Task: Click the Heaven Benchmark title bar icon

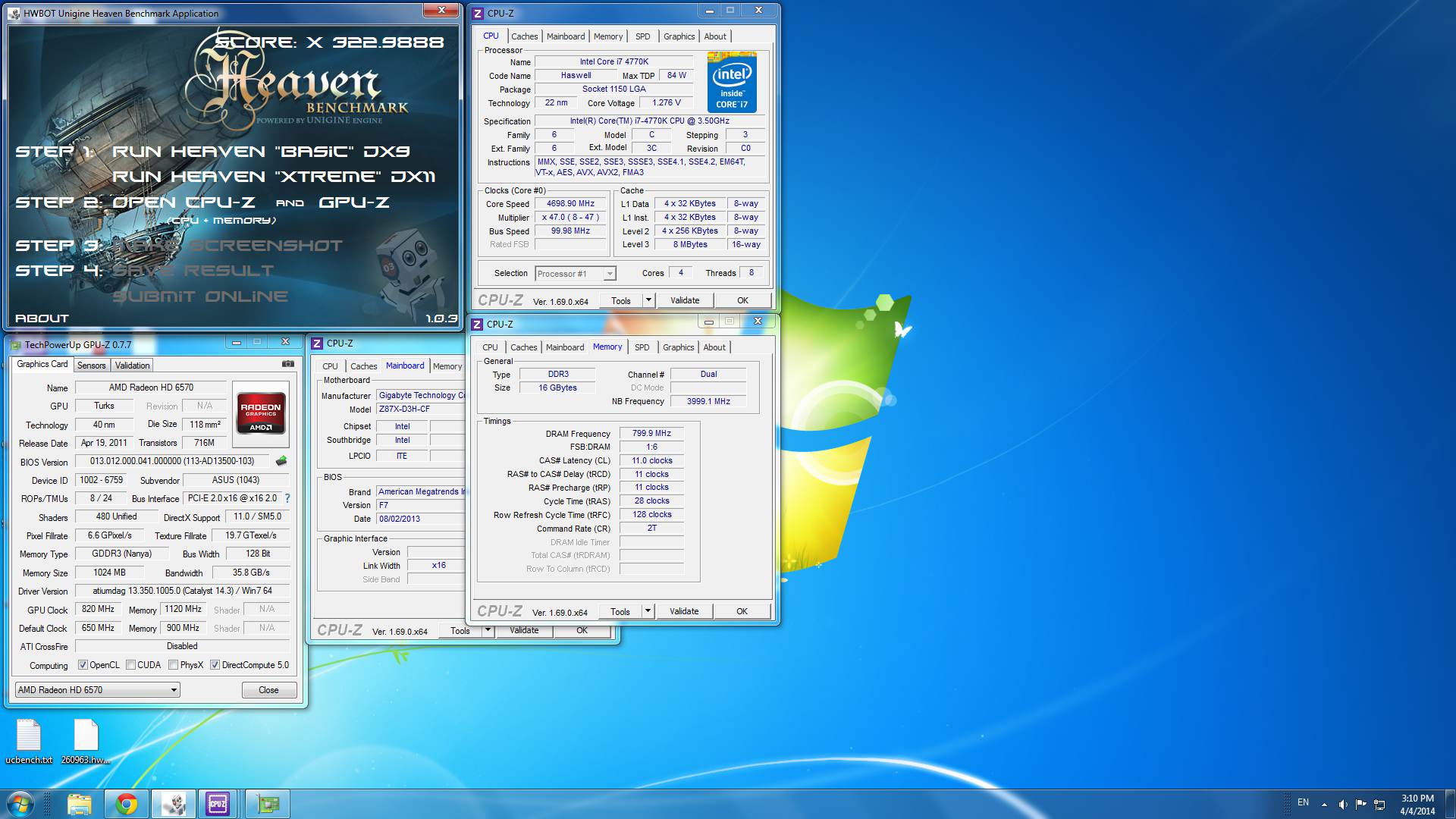Action: click(15, 14)
